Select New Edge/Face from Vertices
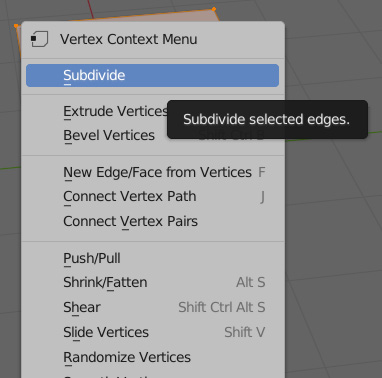The image size is (382, 378). pos(152,172)
